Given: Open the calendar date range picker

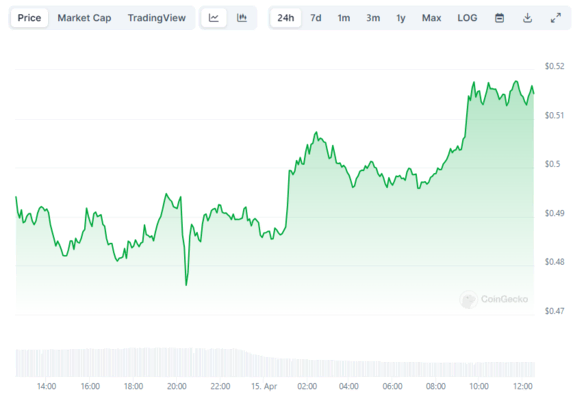Looking at the screenshot, I should 499,18.
